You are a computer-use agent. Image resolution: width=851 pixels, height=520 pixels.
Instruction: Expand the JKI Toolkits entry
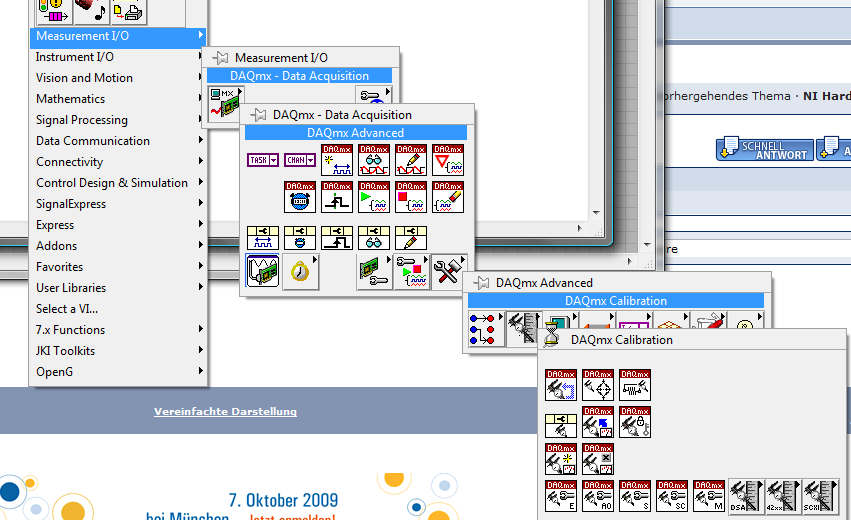point(118,351)
